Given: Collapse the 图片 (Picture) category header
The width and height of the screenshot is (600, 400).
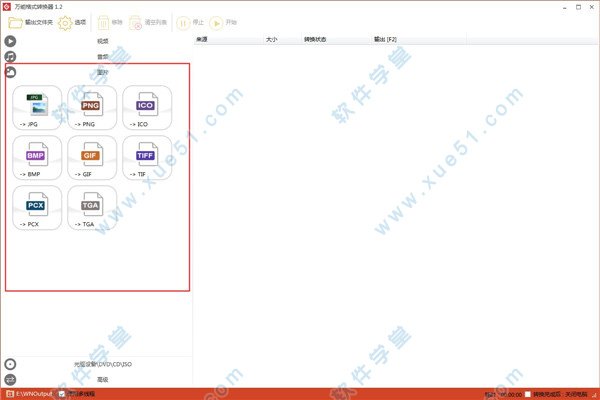Looking at the screenshot, I should (103, 72).
